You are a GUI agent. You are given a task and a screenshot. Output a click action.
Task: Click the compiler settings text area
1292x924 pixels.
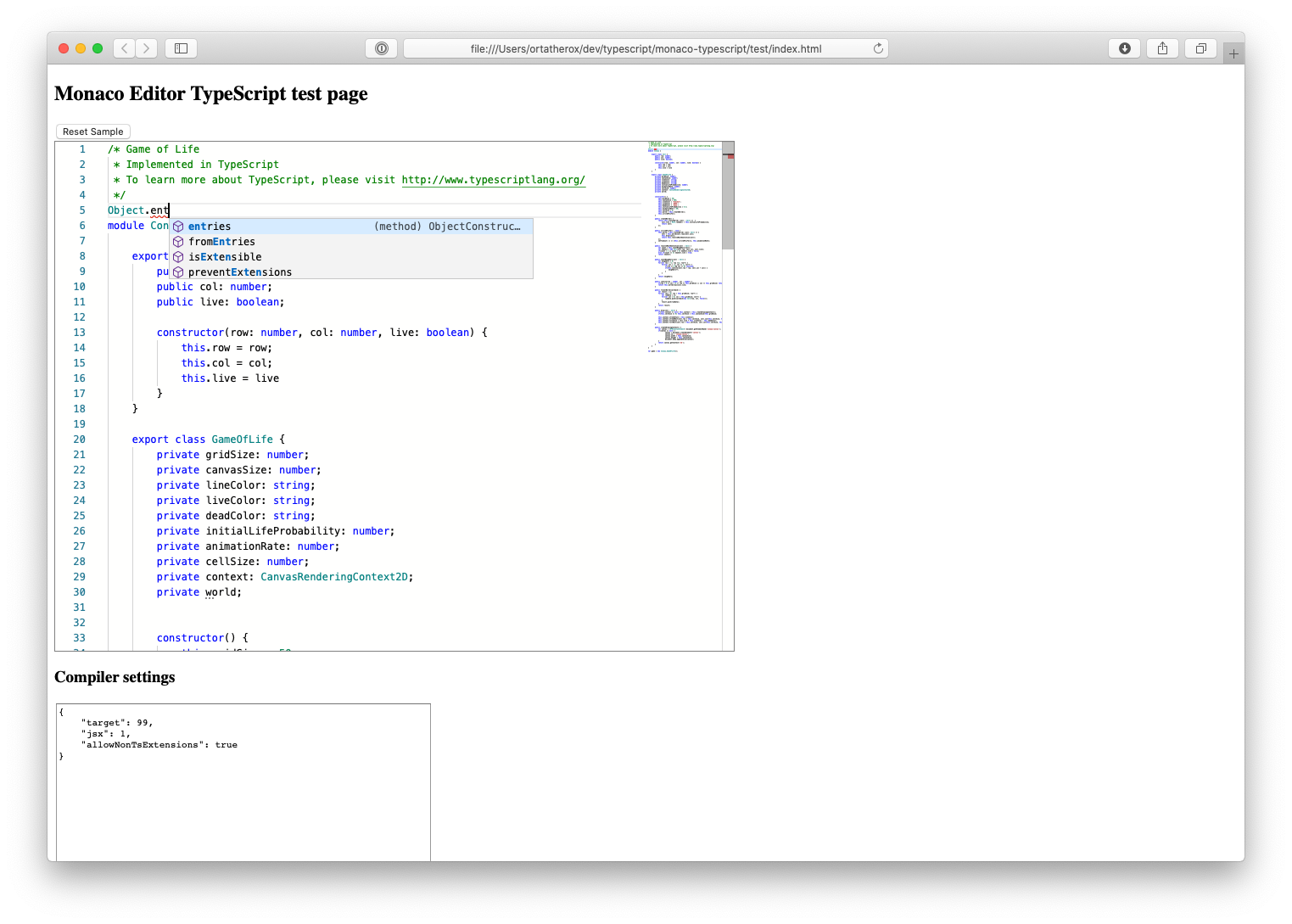pyautogui.click(x=243, y=782)
